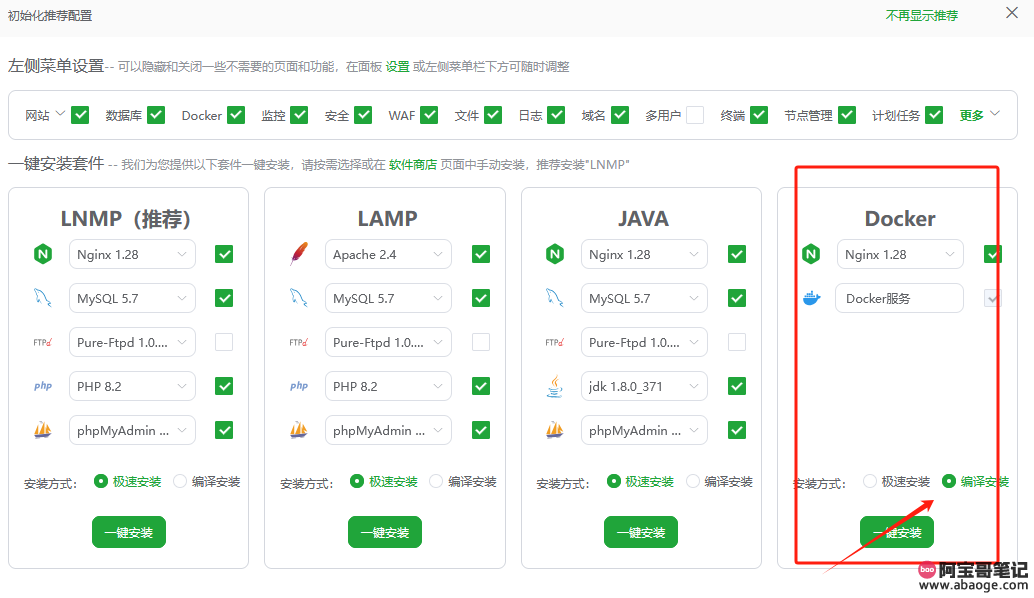The height and width of the screenshot is (598, 1034).
Task: Select 编译安装 radio in LNMP panel
Action: pyautogui.click(x=180, y=481)
